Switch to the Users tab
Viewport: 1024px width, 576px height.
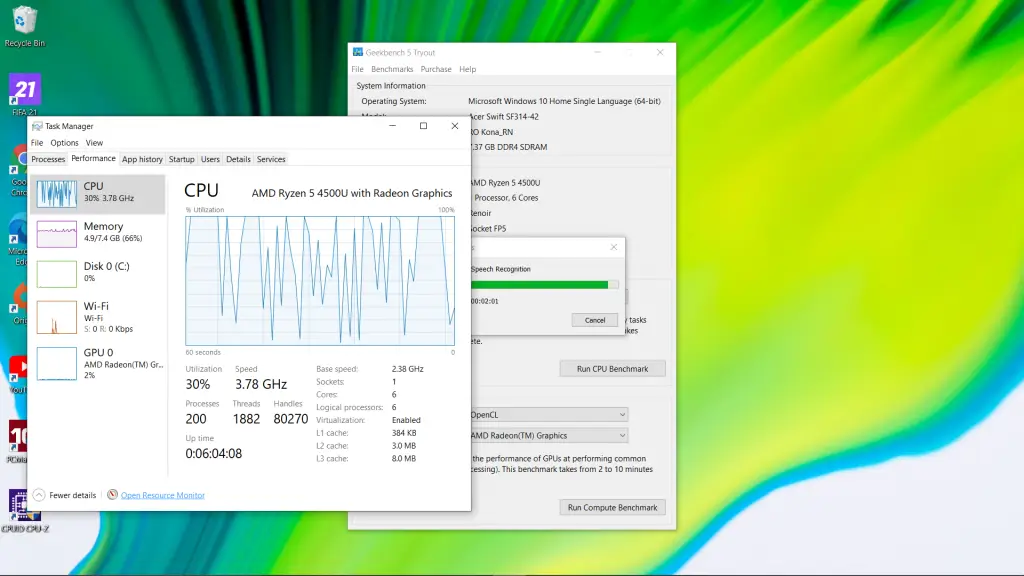point(210,159)
